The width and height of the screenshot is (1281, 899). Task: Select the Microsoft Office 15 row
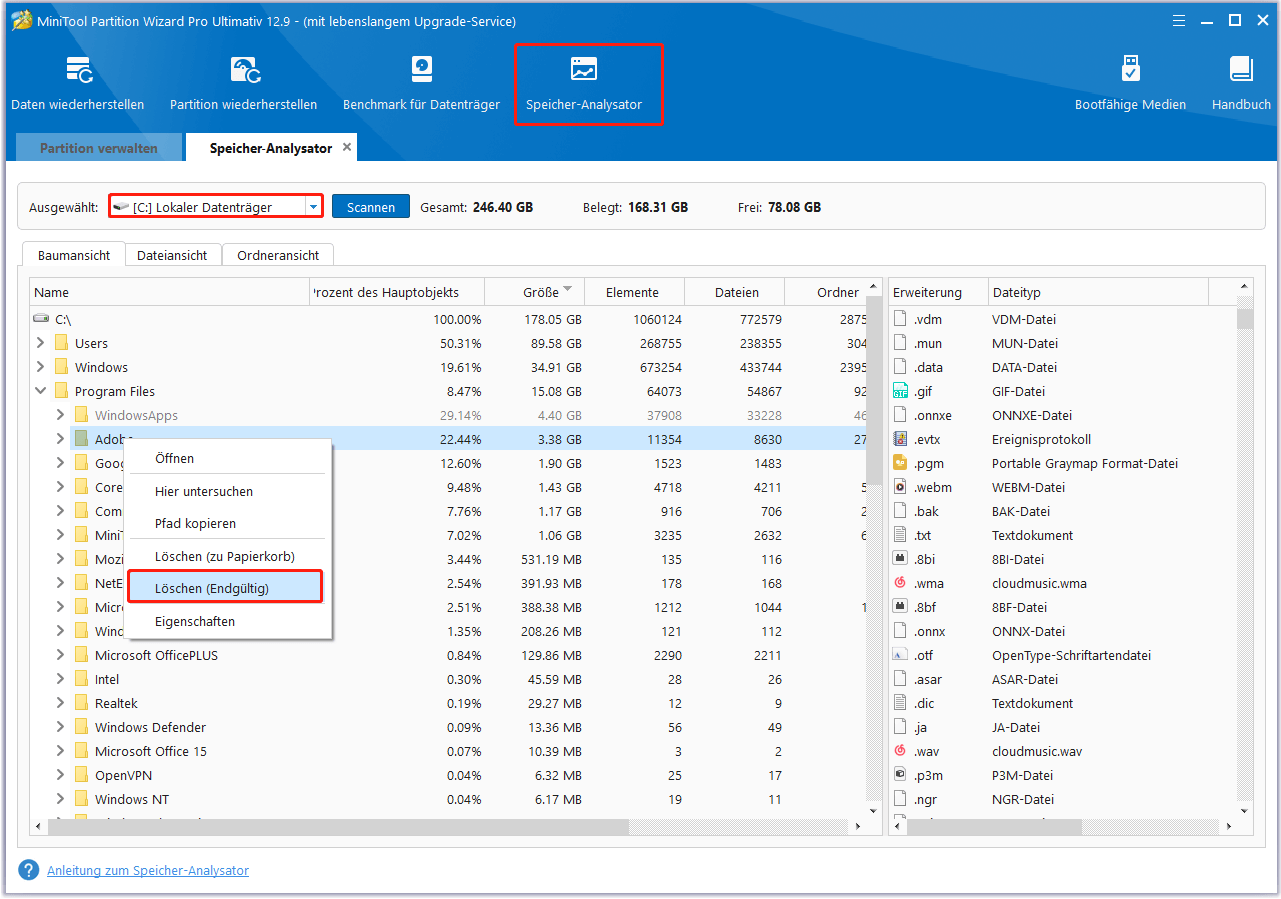[447, 751]
